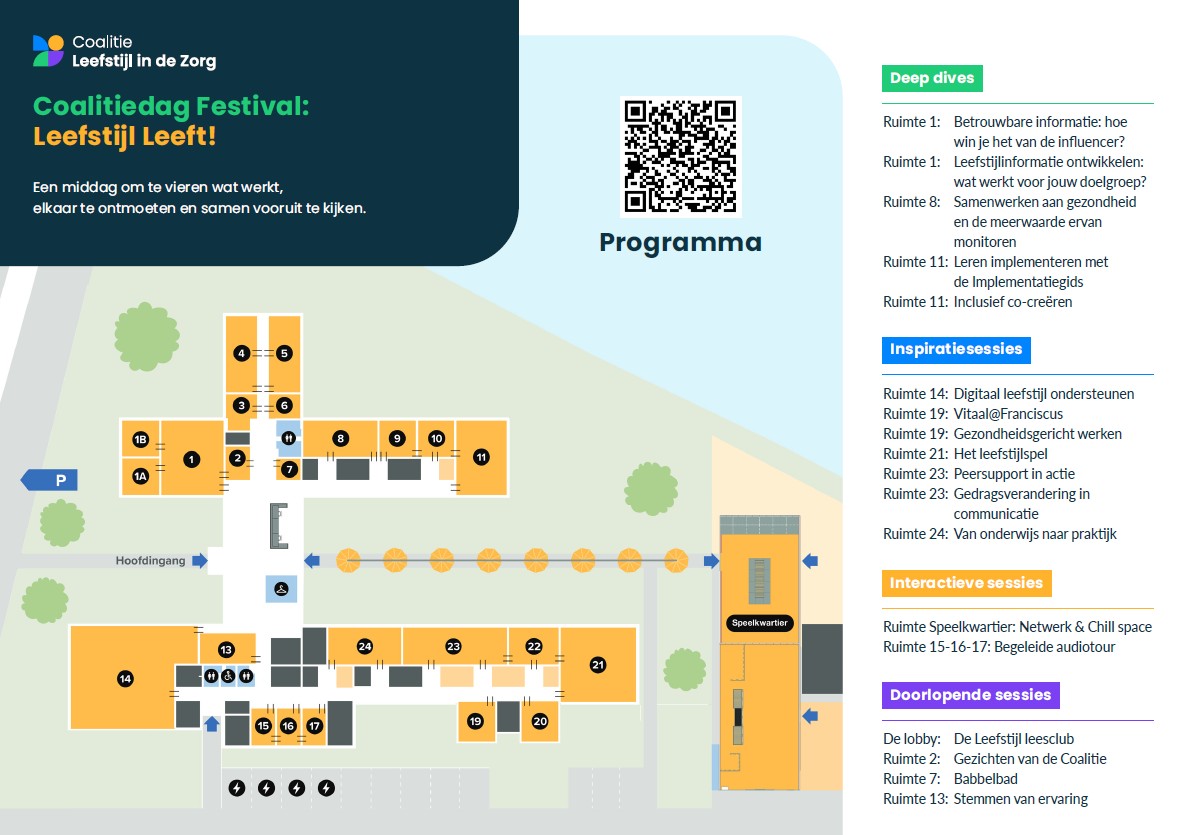1186x835 pixels.
Task: Open the Babbelbad session listing
Action: [x=988, y=779]
